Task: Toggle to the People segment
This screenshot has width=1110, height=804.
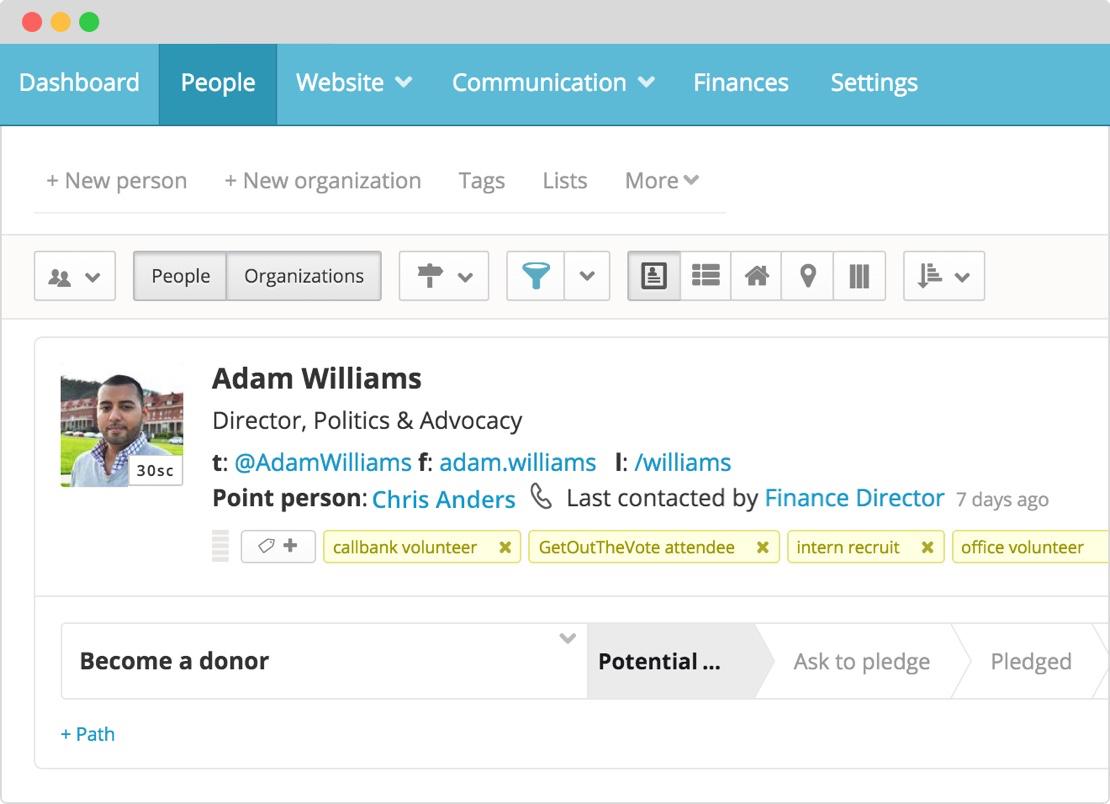Action: click(x=180, y=276)
